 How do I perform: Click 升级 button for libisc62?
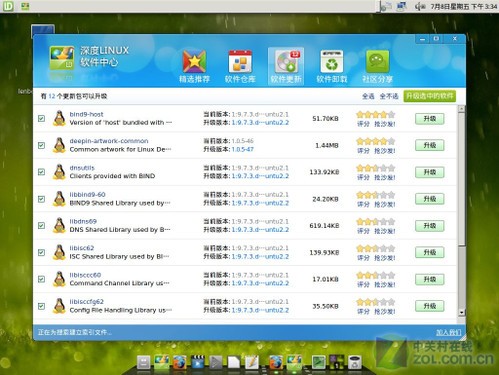pyautogui.click(x=430, y=252)
